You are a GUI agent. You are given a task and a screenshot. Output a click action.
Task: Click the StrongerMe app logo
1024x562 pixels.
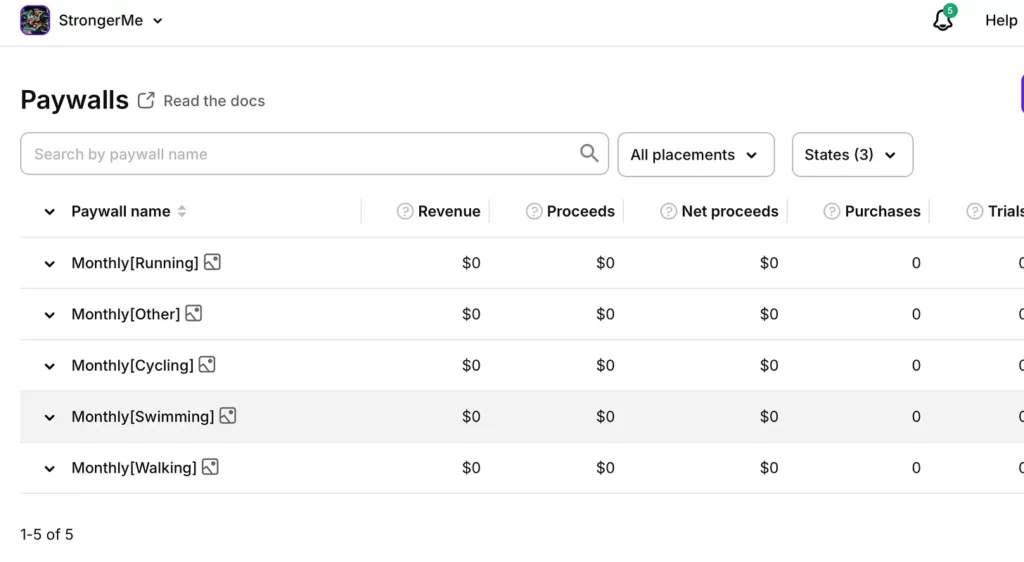[x=35, y=20]
